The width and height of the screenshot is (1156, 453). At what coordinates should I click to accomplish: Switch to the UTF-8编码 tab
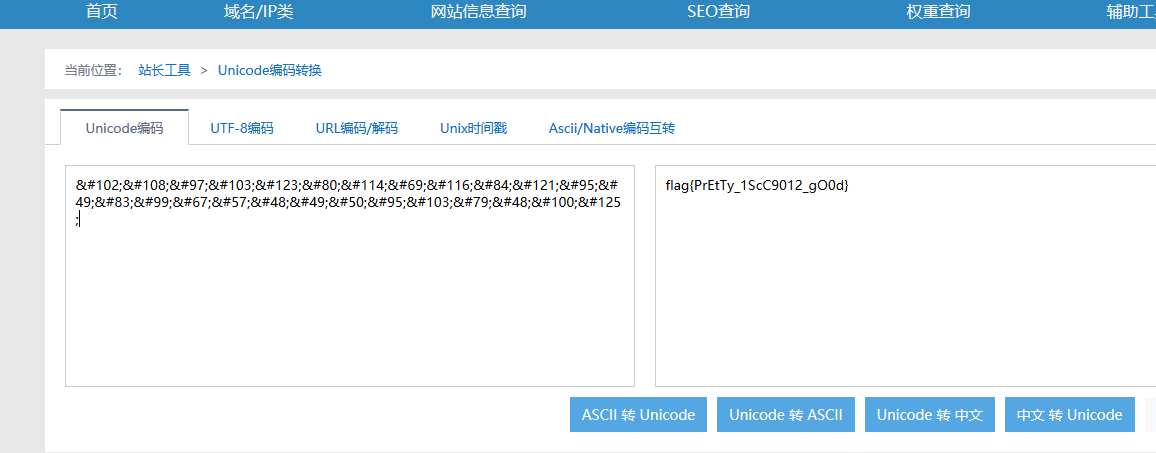(x=242, y=128)
